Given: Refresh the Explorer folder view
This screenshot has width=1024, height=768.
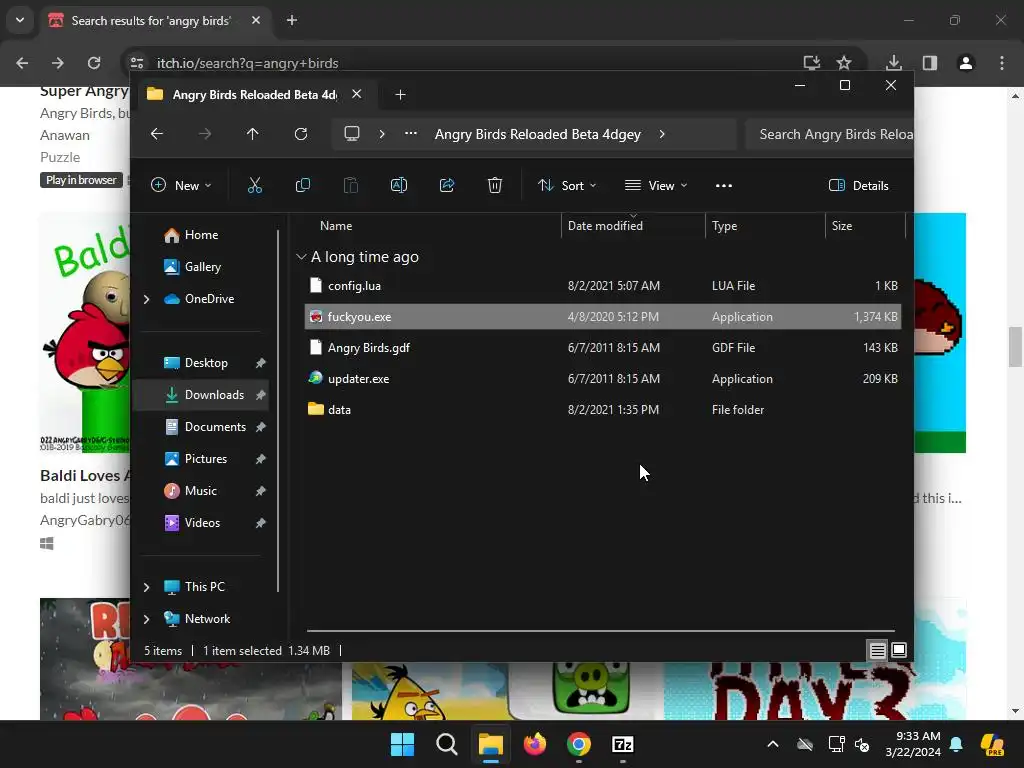Looking at the screenshot, I should [x=300, y=134].
